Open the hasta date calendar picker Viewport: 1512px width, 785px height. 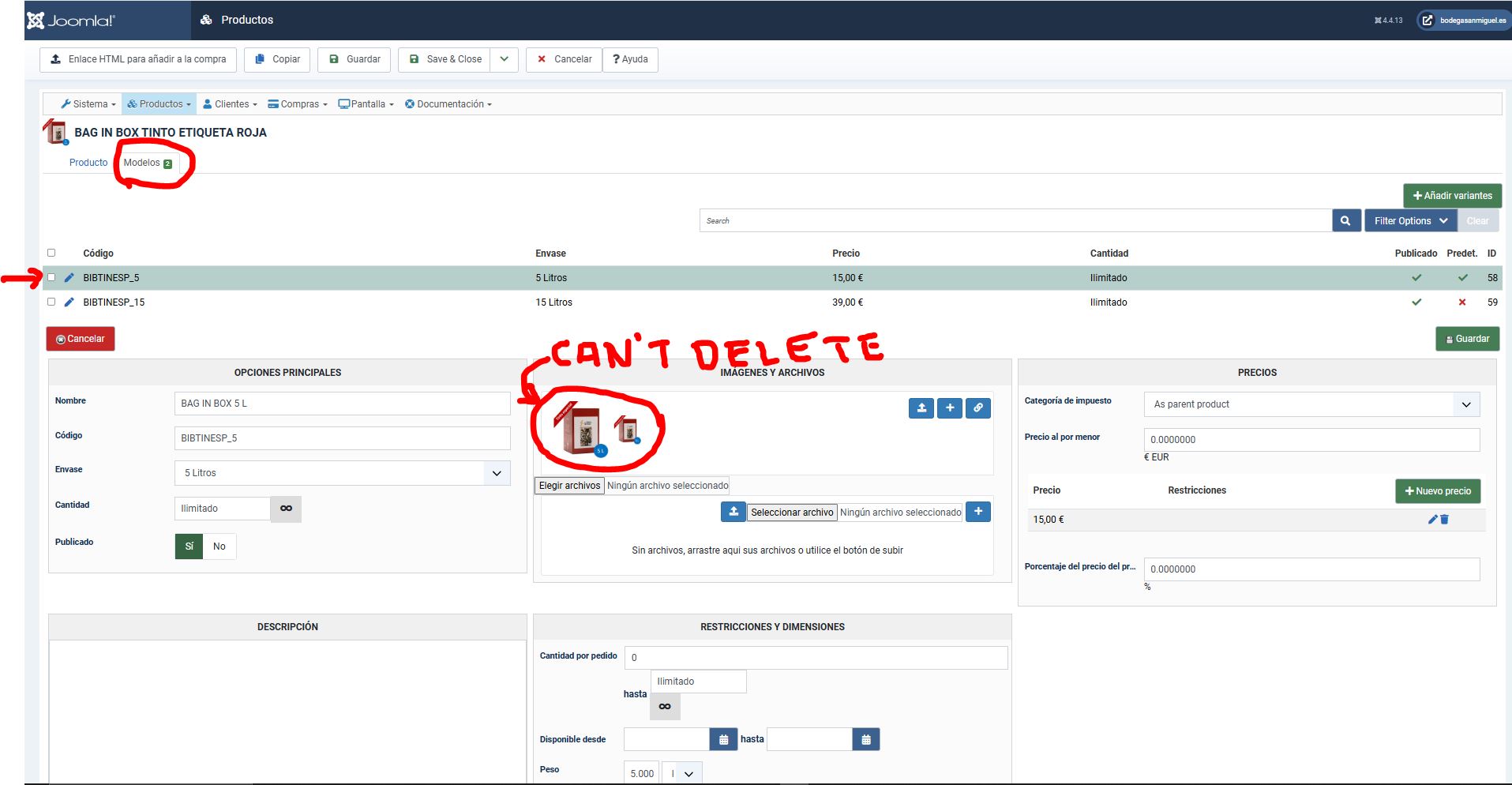866,740
